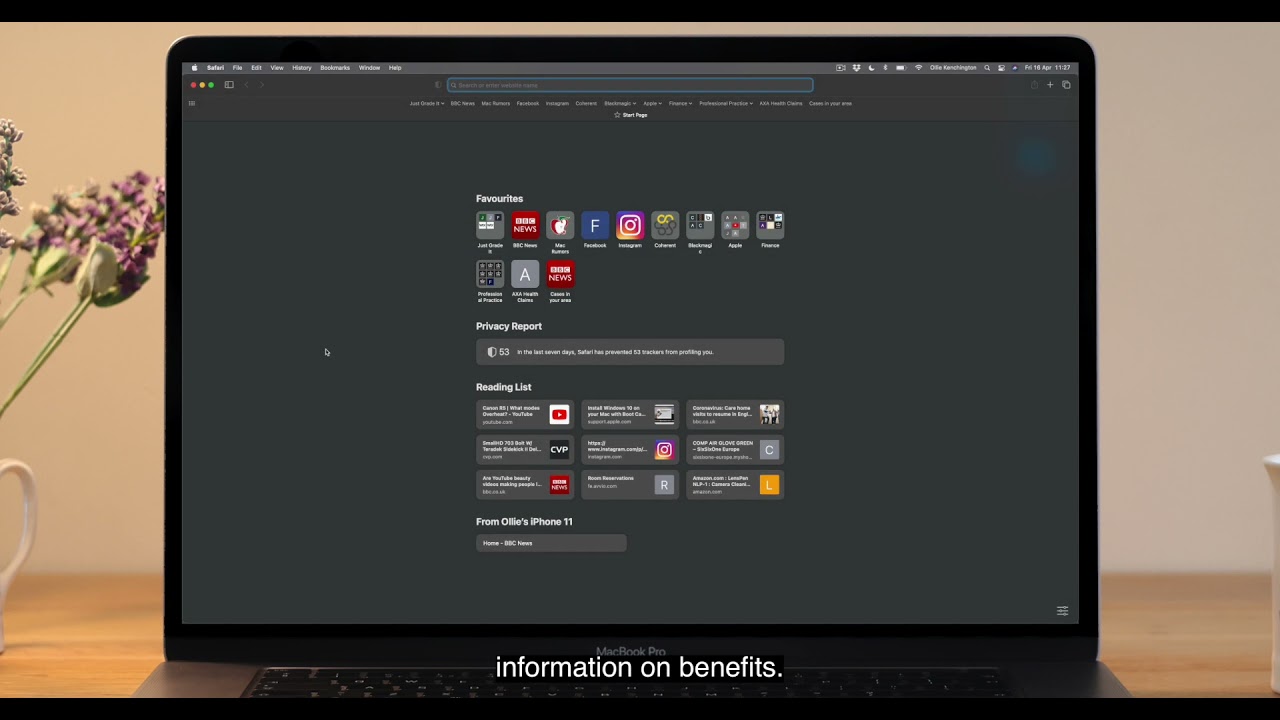
Task: Select the Start Page tab
Action: [x=630, y=115]
